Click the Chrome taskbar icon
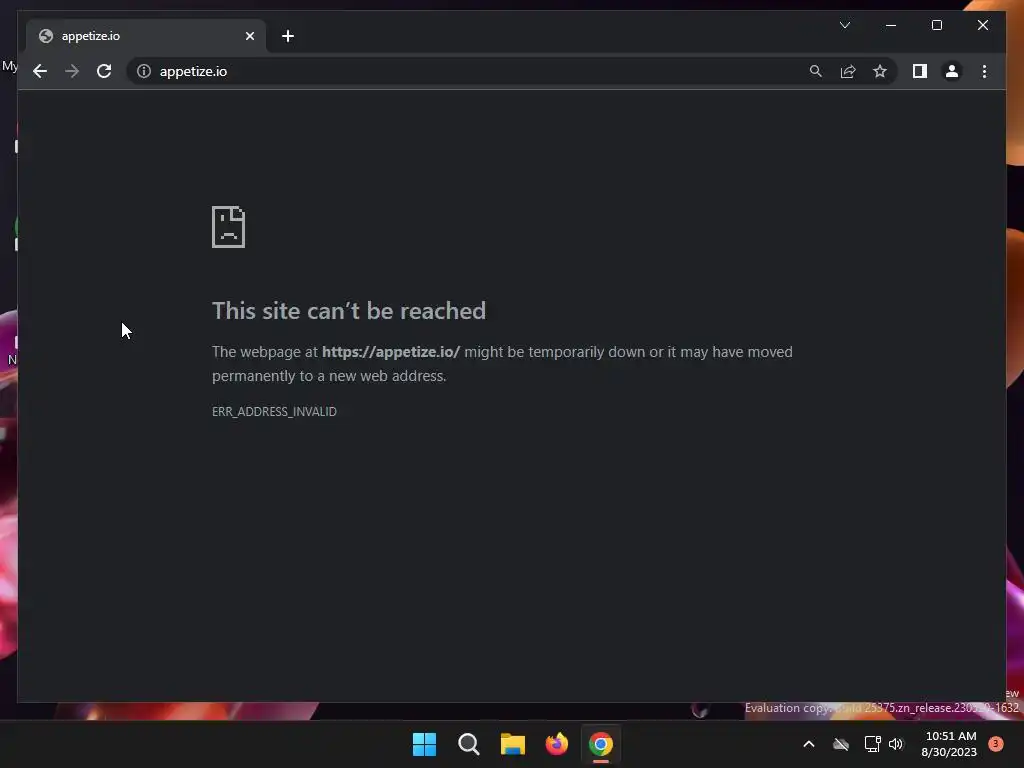This screenshot has height=768, width=1024. 601,744
